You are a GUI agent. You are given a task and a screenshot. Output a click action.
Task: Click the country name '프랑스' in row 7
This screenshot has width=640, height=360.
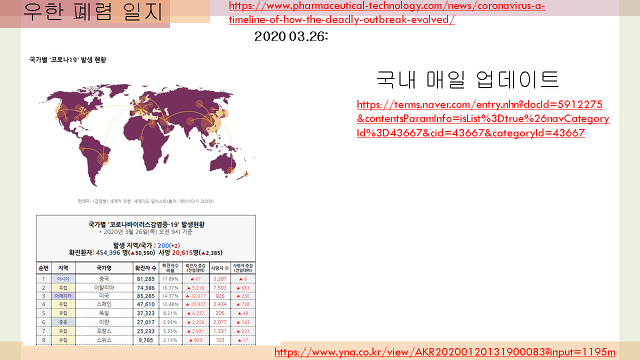(104, 331)
